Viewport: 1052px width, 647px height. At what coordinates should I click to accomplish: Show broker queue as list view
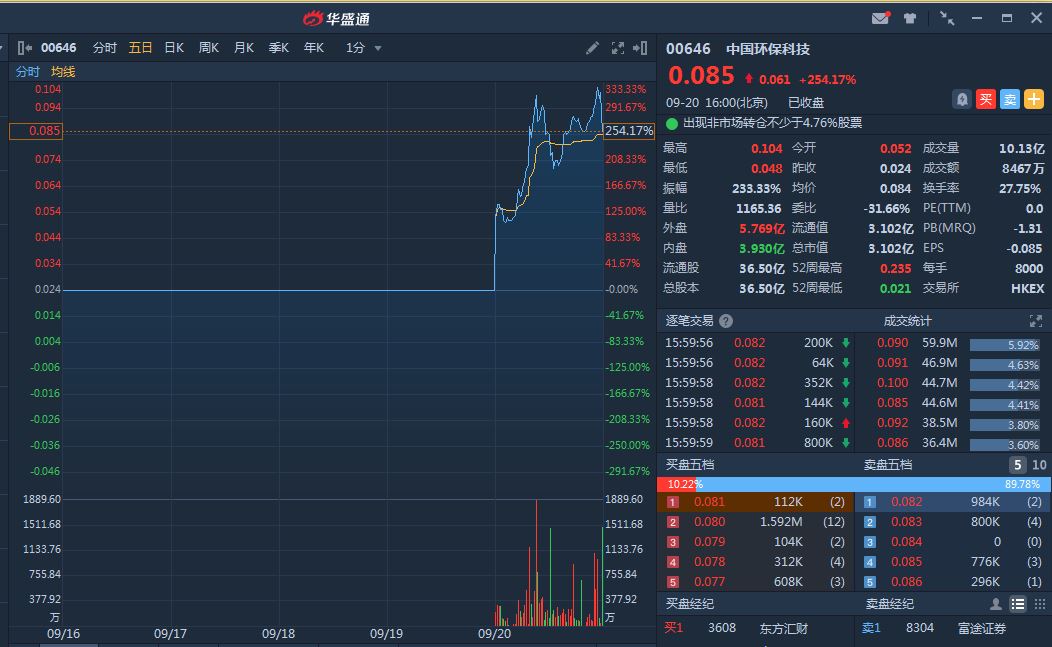[x=1017, y=604]
